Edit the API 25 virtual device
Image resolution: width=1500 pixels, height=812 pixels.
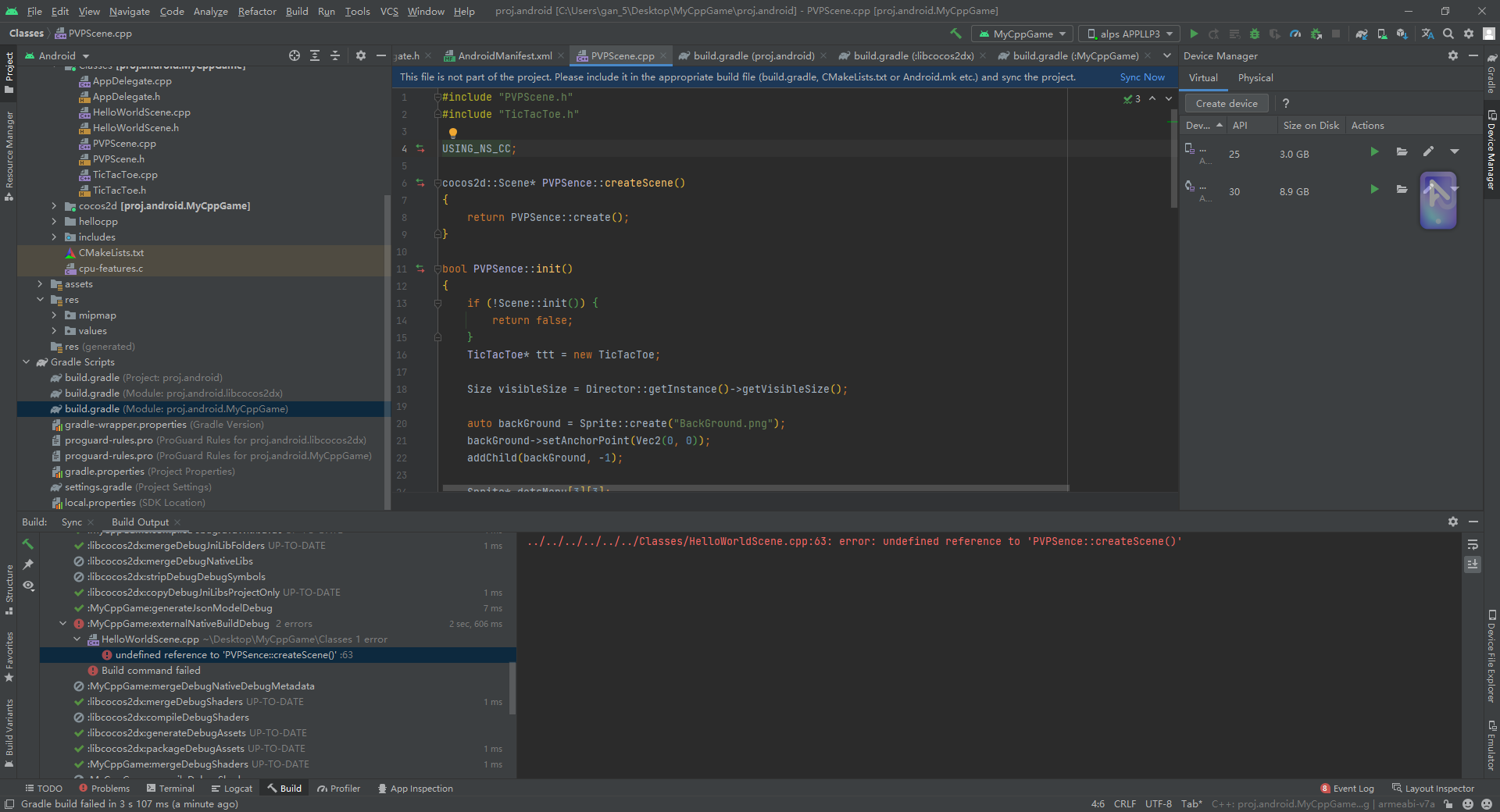pos(1428,152)
